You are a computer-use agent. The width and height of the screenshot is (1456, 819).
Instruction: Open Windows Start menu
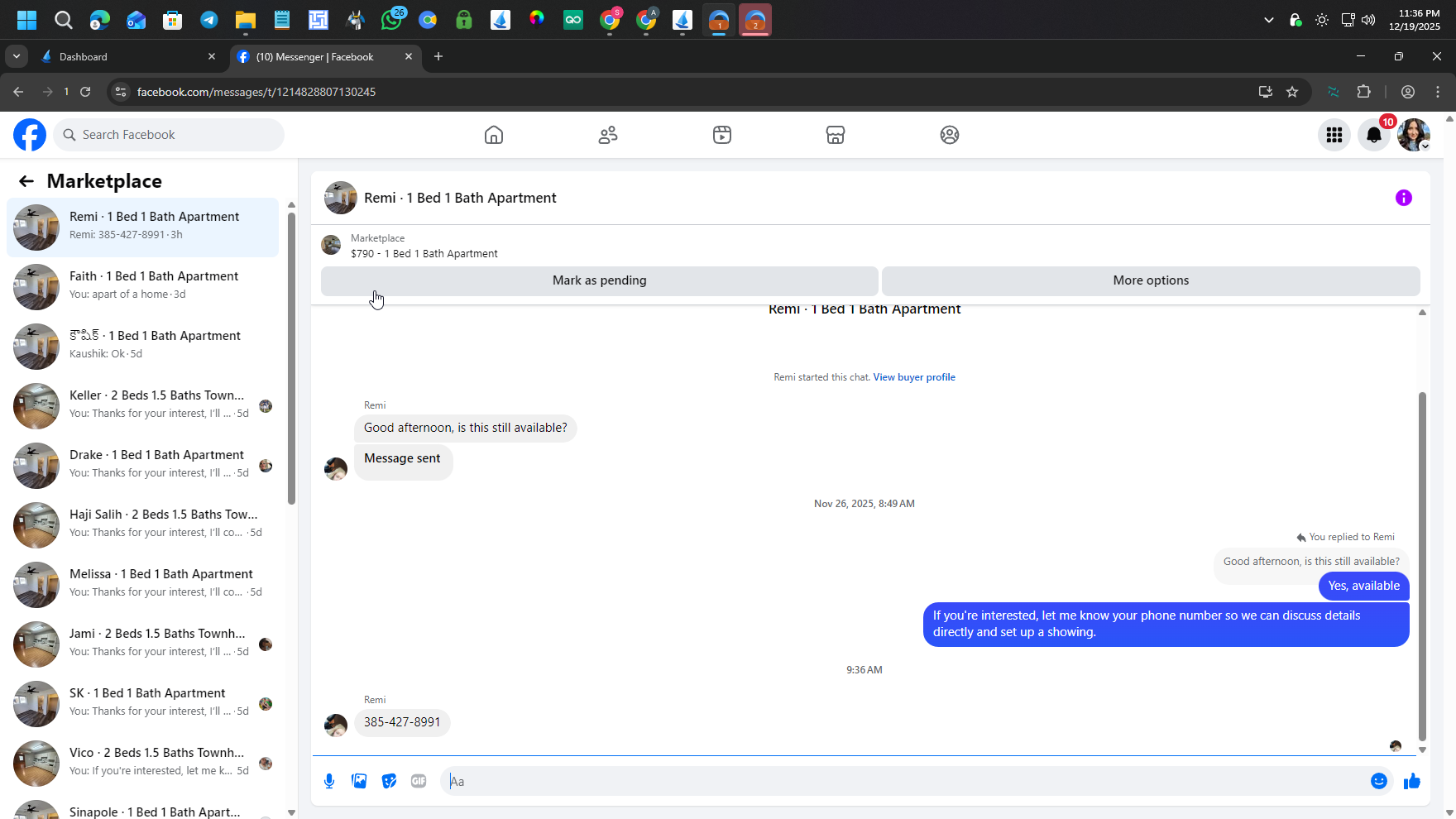click(x=27, y=20)
